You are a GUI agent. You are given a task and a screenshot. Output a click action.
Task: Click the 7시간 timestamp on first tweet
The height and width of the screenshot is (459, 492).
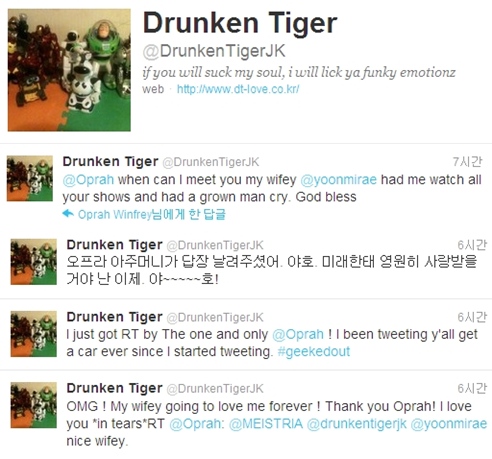click(467, 162)
